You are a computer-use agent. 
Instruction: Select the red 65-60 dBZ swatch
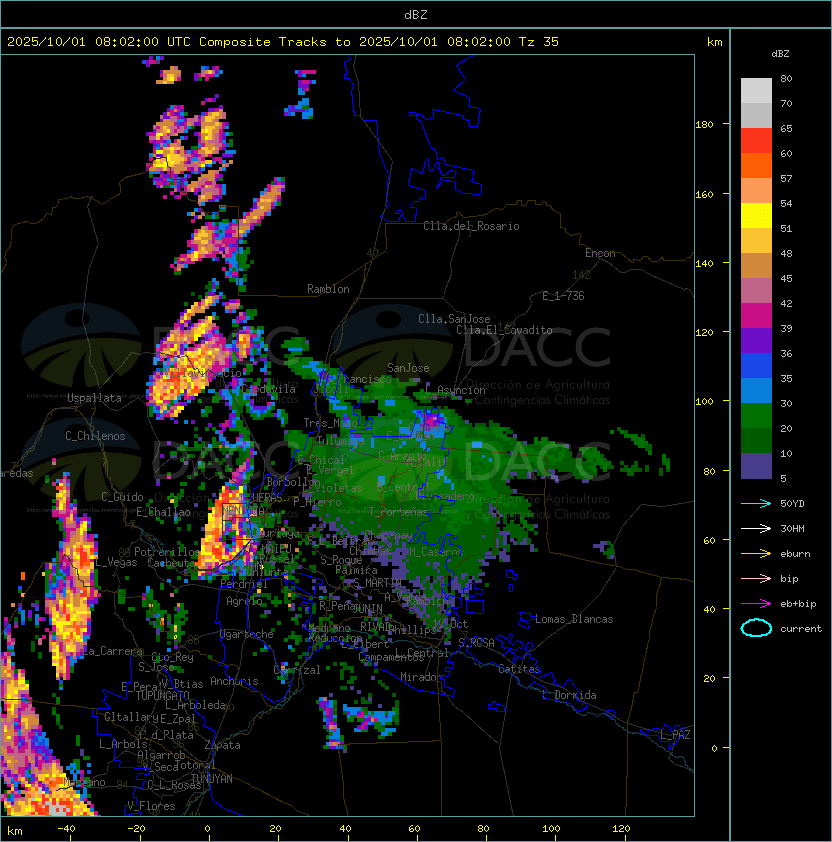coord(756,141)
